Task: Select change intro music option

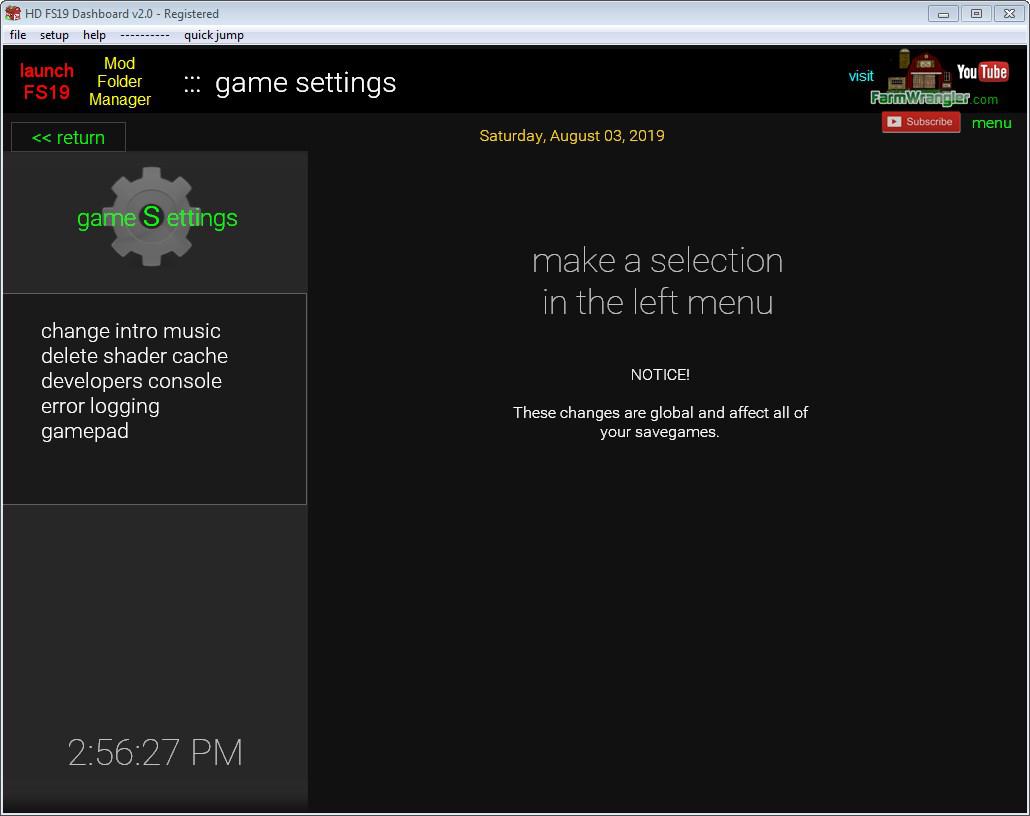Action: (x=130, y=331)
